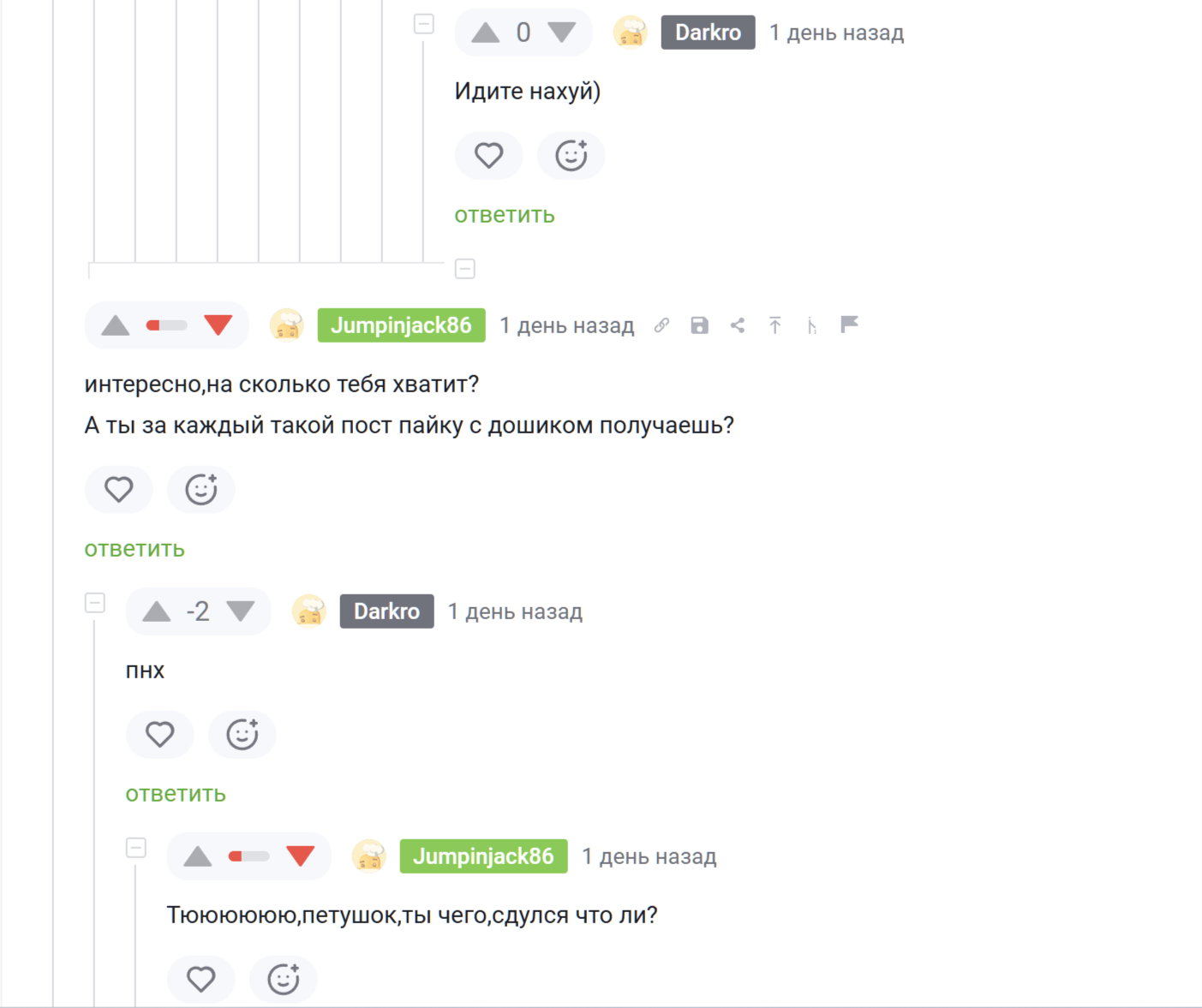Open Jumpinjack86 profile from 'интересно' comment
Image resolution: width=1202 pixels, height=1008 pixels.
click(x=402, y=325)
